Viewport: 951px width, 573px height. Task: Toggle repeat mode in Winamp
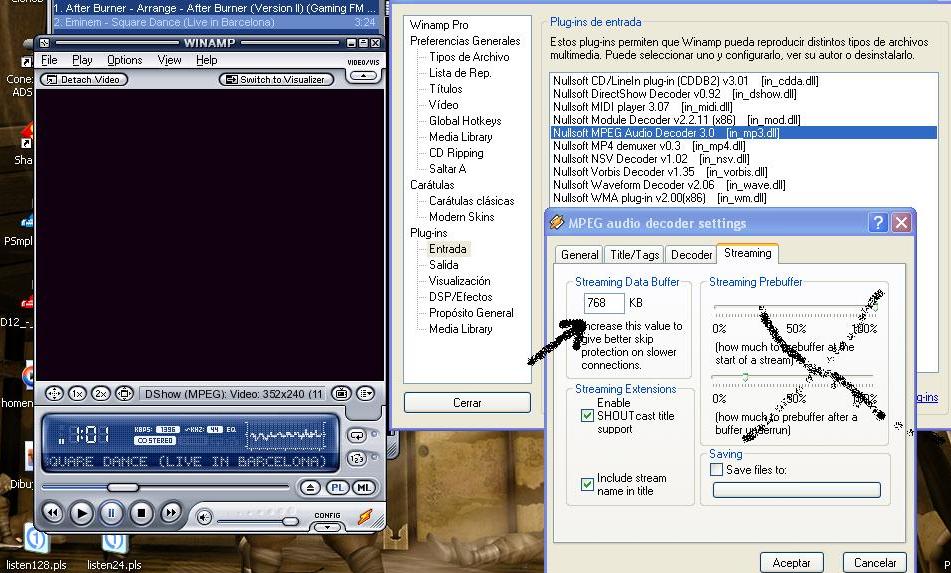(357, 435)
